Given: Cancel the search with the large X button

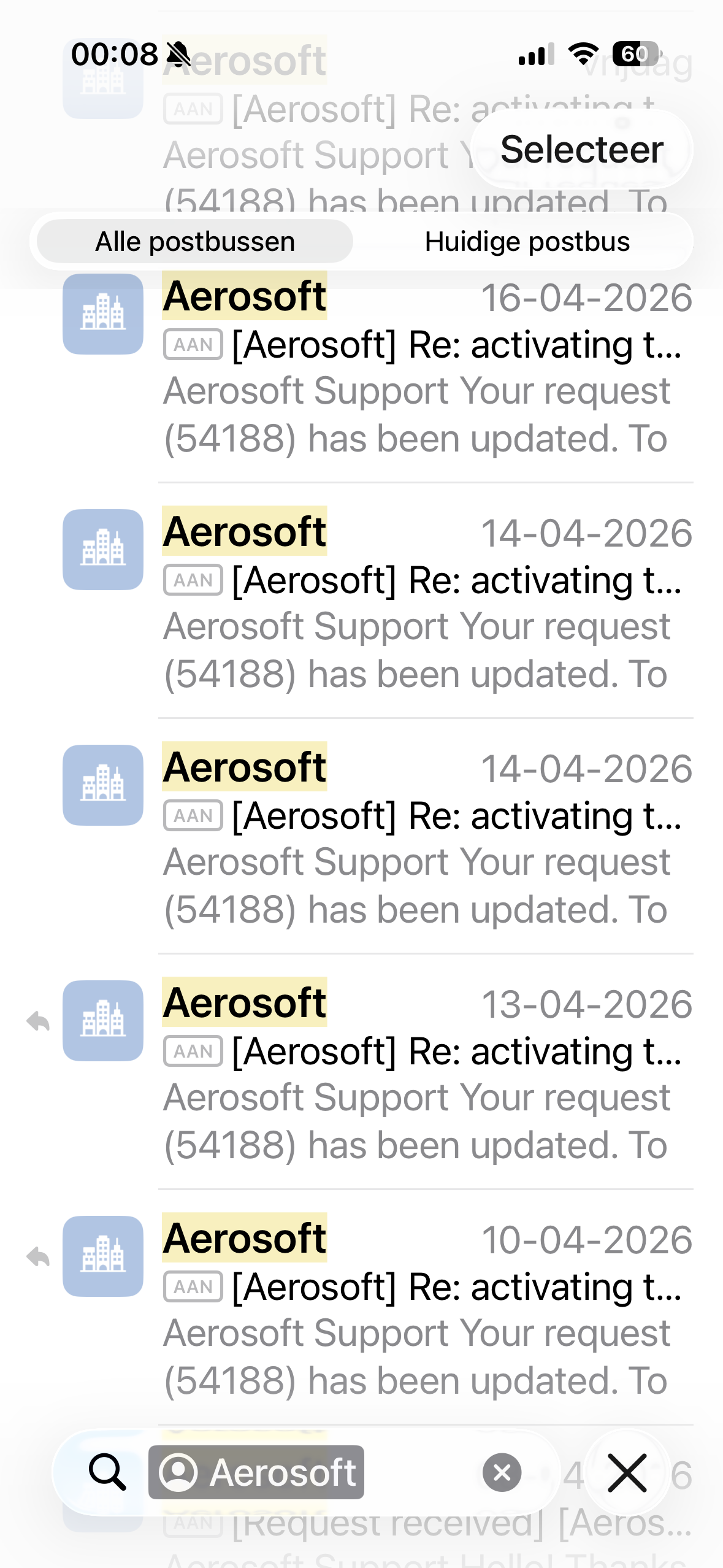Looking at the screenshot, I should pos(627,1472).
